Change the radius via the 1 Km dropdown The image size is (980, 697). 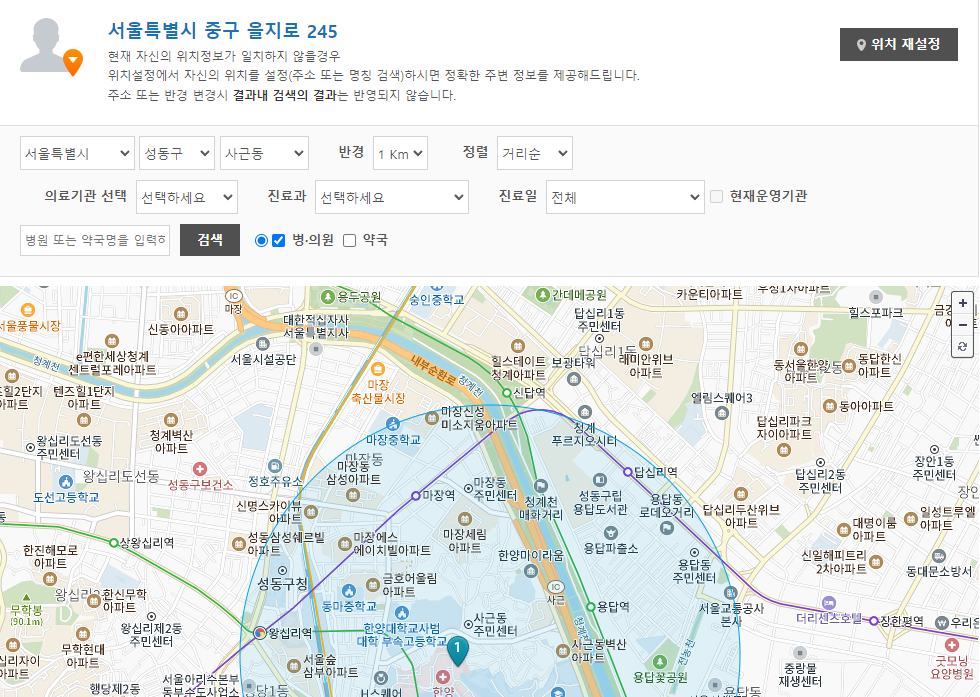tap(400, 152)
